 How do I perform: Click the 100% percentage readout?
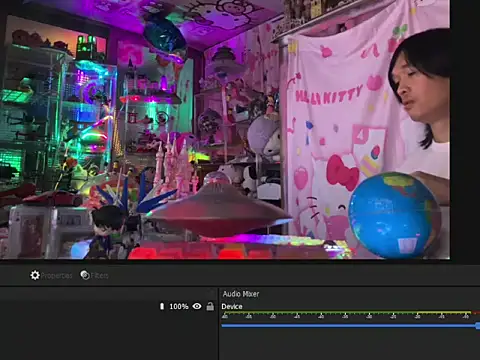coord(179,306)
